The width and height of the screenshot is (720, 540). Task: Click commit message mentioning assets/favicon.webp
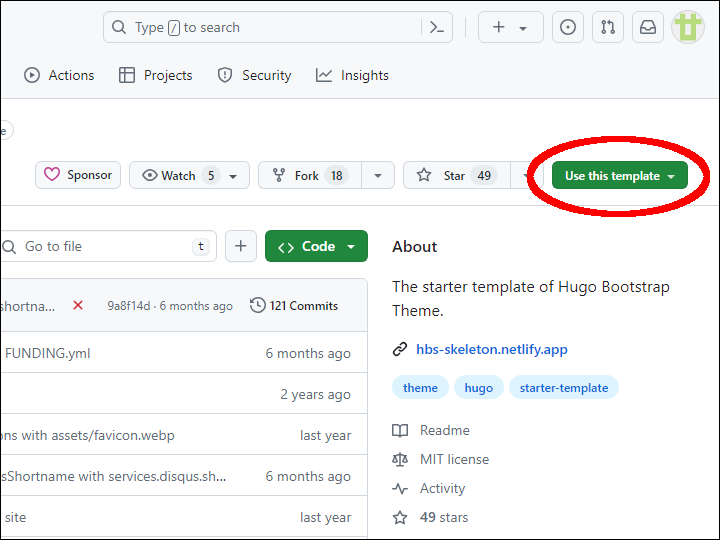(87, 435)
